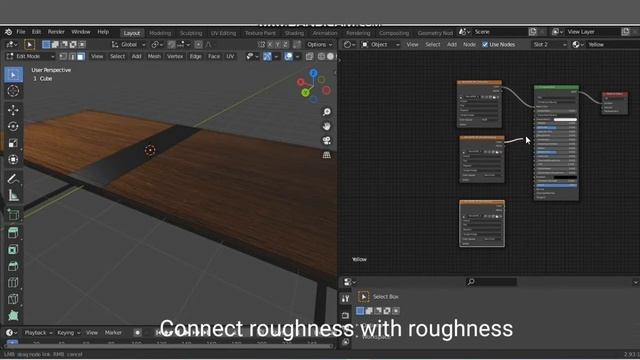Toggle X-Ray display in viewport header
The width and height of the screenshot is (640, 360).
click(309, 56)
